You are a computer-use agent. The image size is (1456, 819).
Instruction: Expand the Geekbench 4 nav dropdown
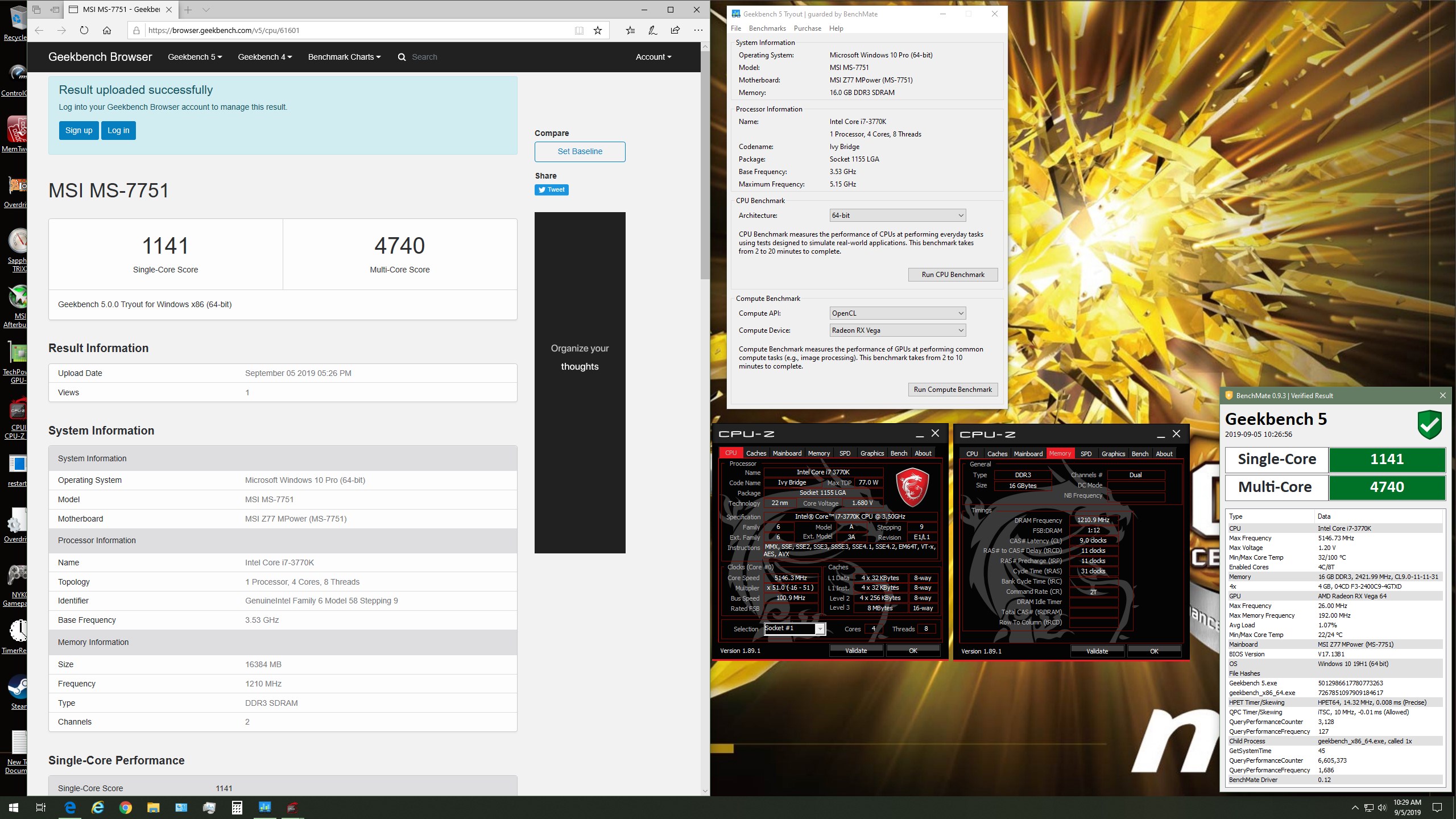(x=264, y=57)
